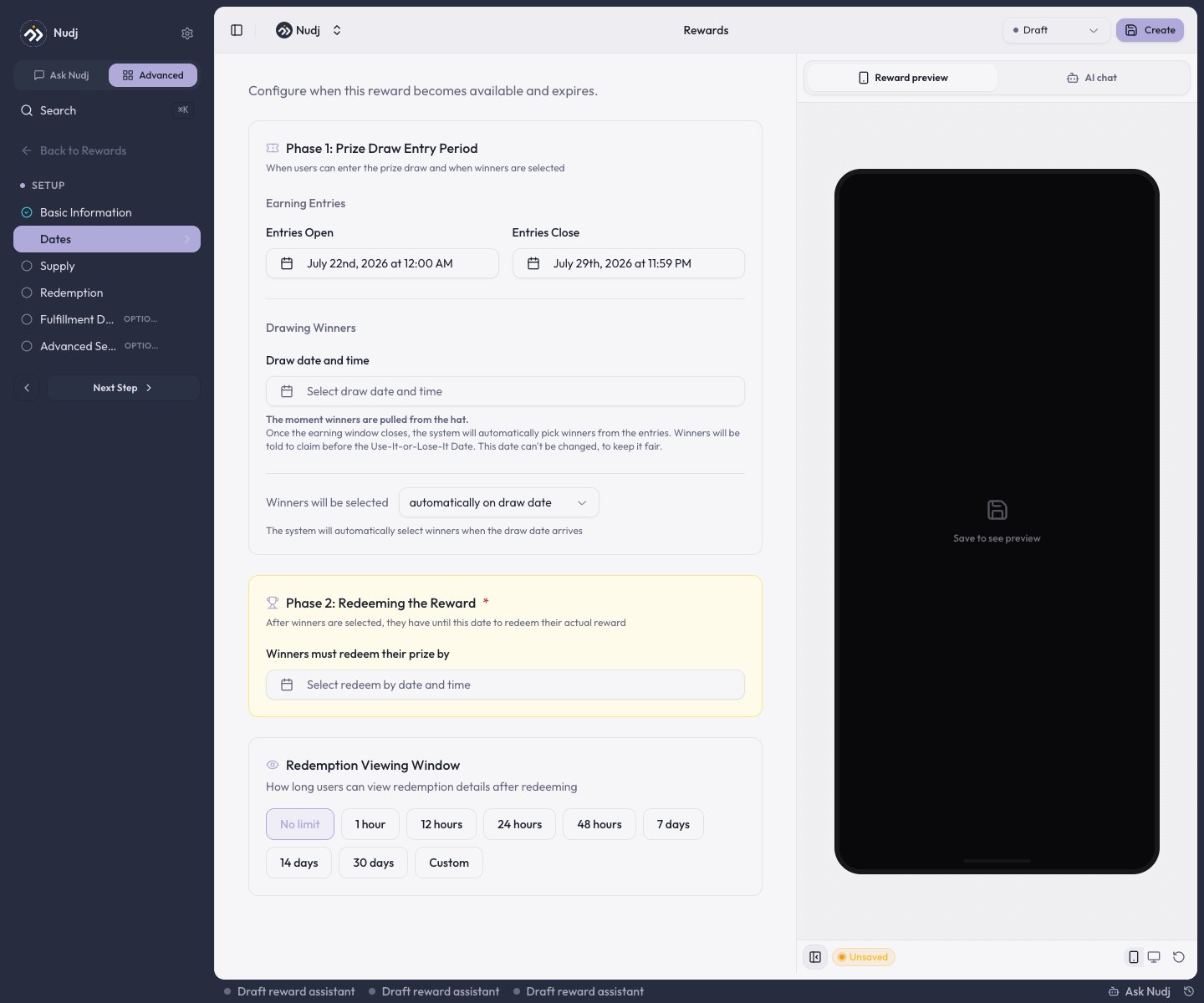Viewport: 1204px width, 1003px height.
Task: Go to Basic Information step
Action: [107, 212]
